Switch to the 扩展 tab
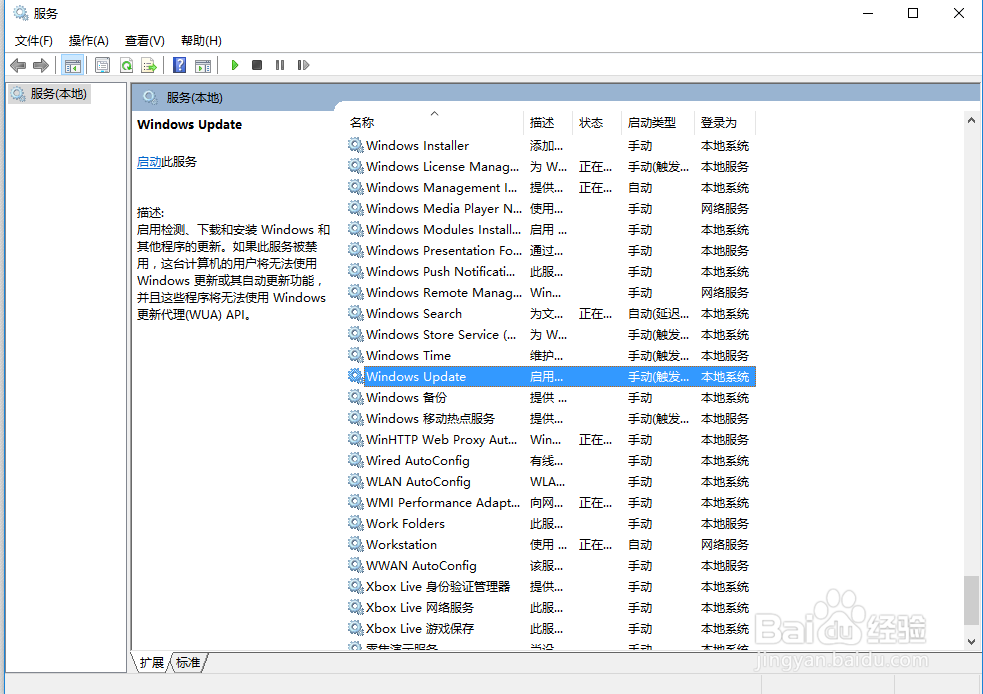 click(151, 663)
